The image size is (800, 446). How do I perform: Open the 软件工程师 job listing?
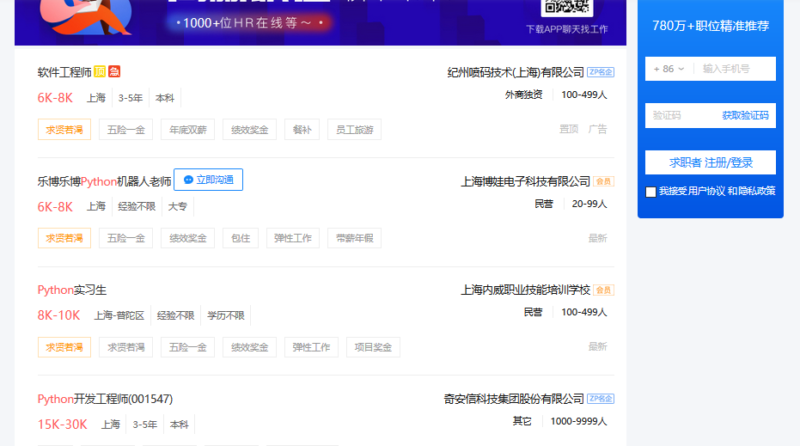(64, 72)
